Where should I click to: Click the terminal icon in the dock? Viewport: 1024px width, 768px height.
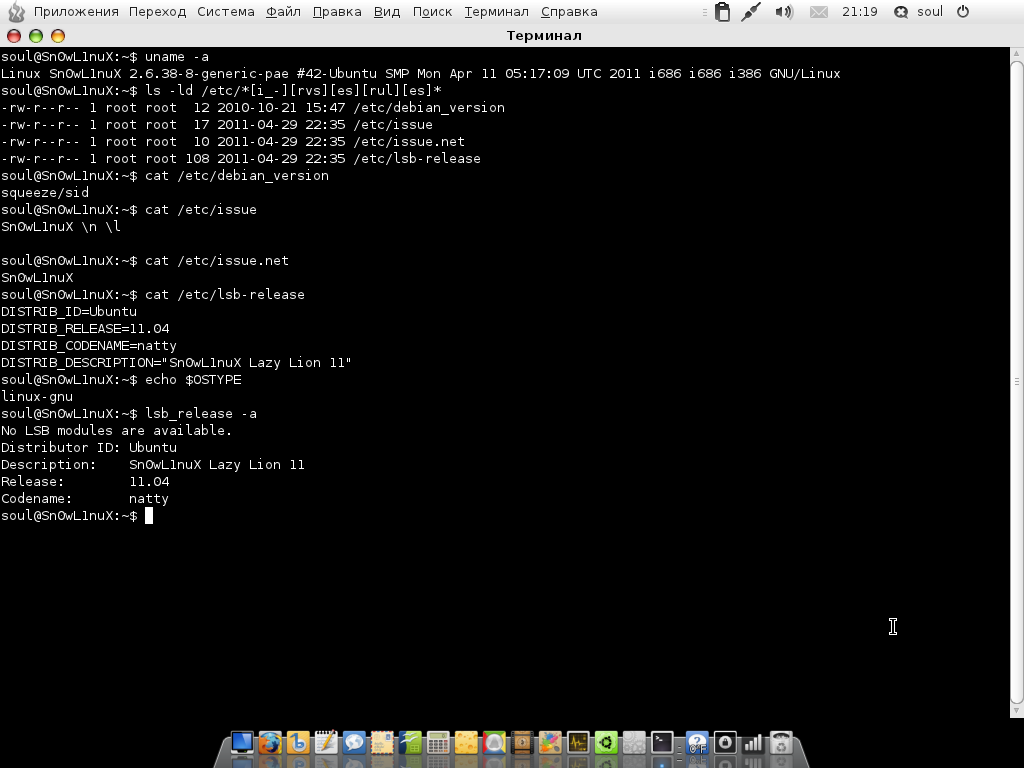pos(663,743)
